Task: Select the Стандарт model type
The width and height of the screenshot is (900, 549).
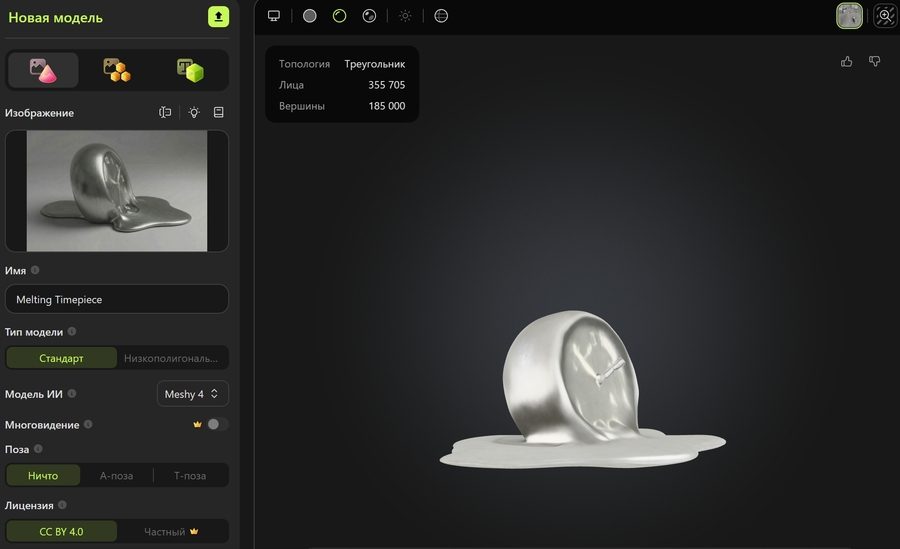Action: click(61, 358)
